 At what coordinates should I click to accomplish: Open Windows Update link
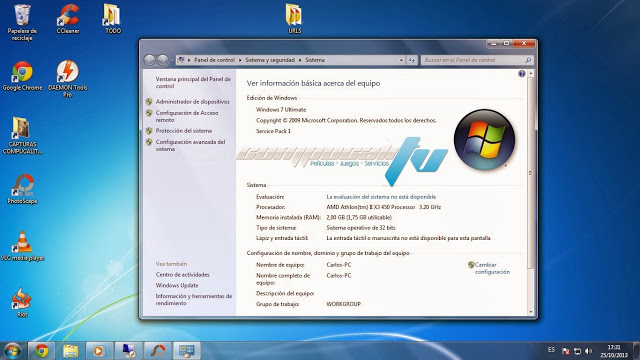click(x=177, y=285)
